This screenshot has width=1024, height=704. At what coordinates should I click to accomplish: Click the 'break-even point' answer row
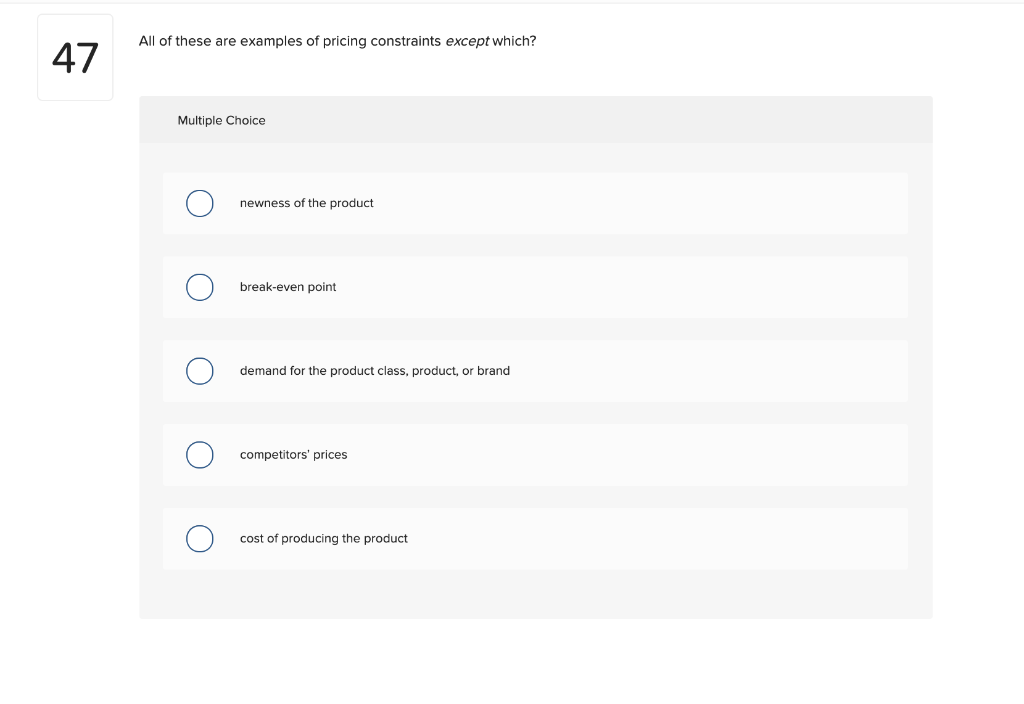535,287
